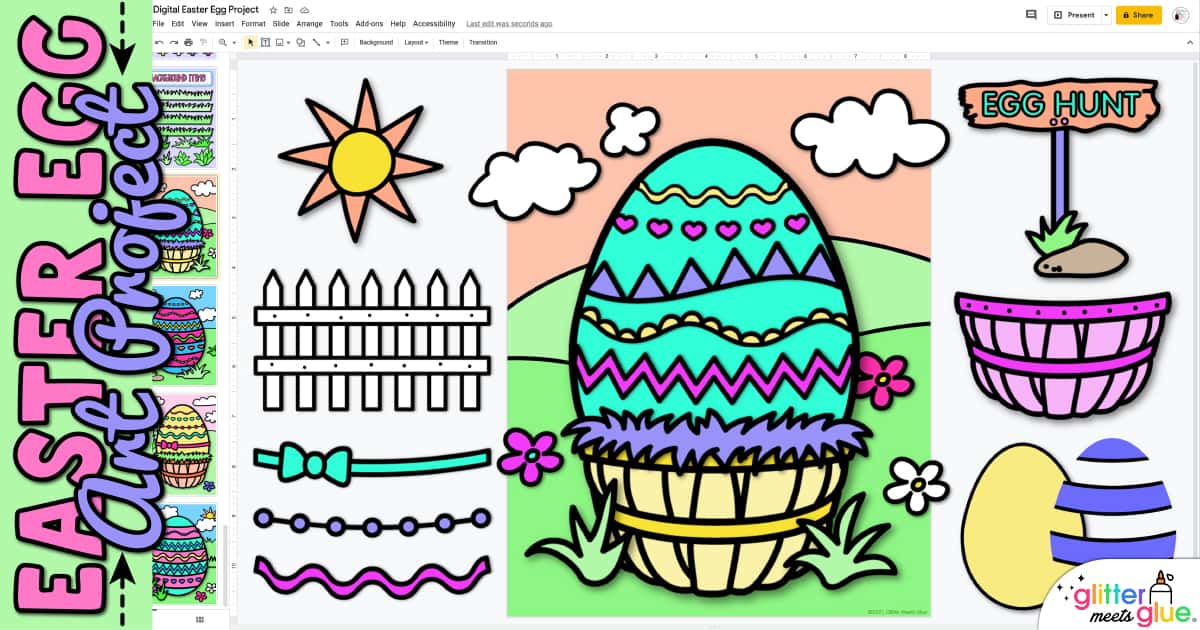
Task: Open the Insert menu
Action: [x=224, y=23]
